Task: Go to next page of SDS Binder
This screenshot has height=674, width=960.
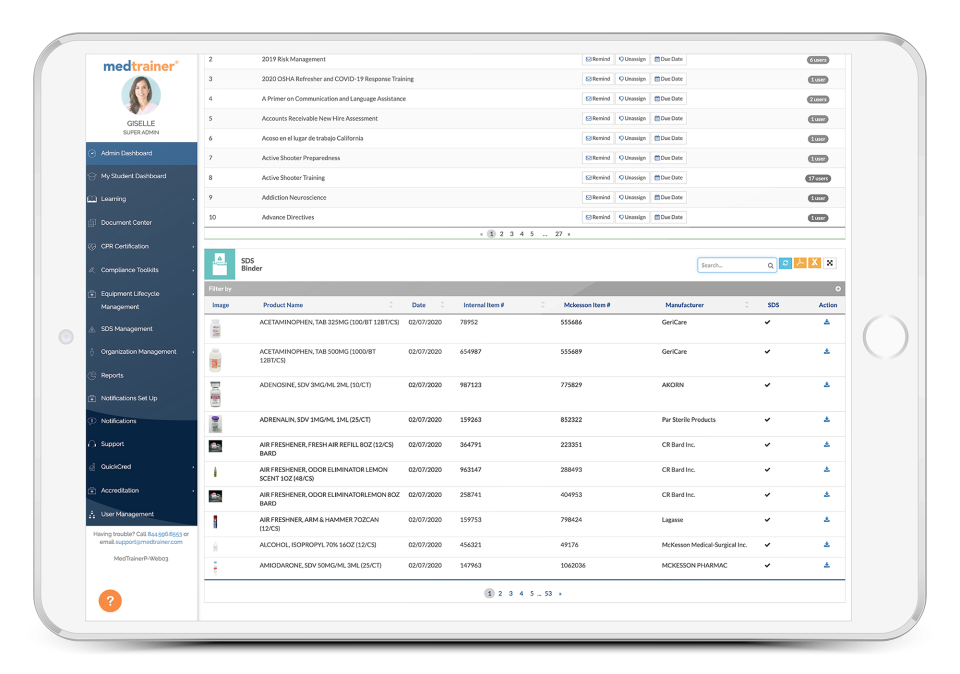Action: [560, 594]
